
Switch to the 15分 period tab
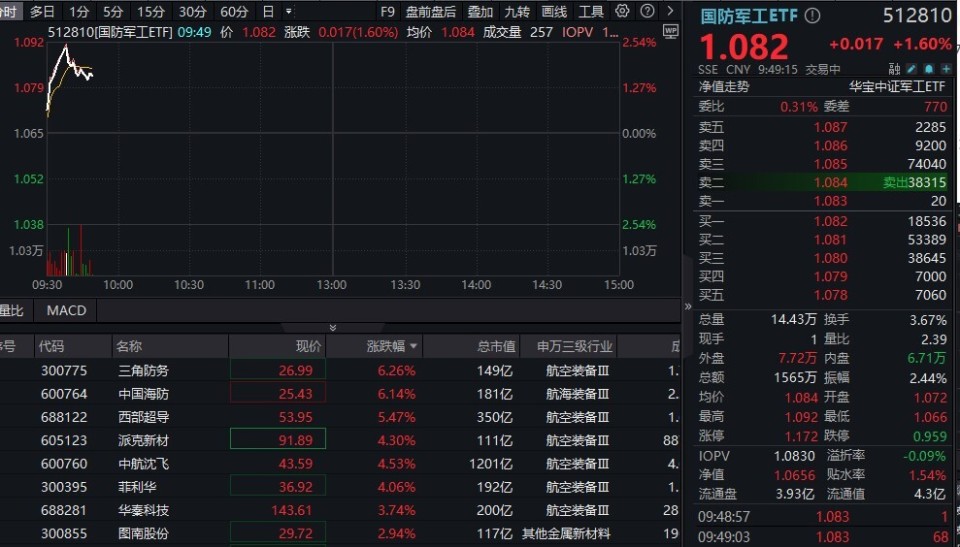(151, 12)
